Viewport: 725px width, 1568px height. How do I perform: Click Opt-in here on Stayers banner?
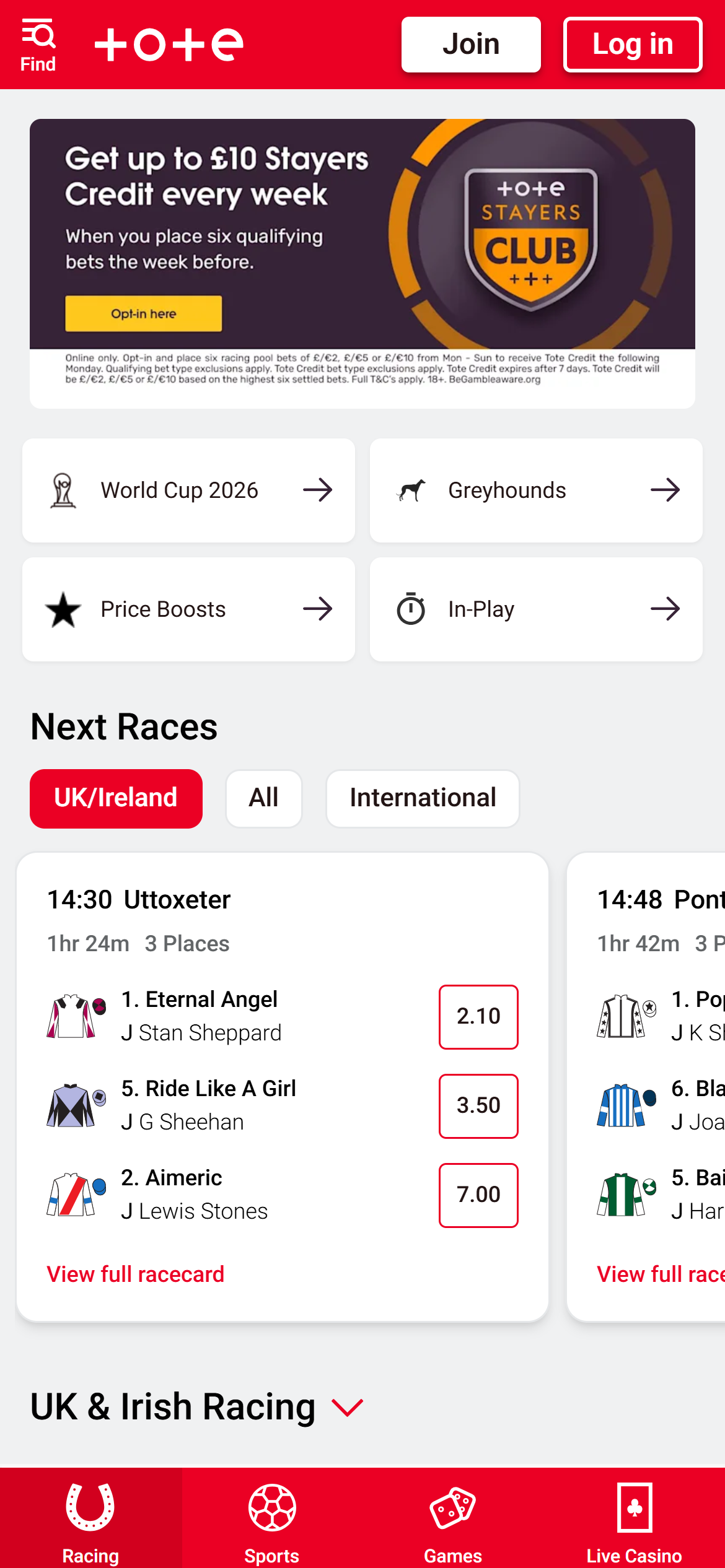pos(144,313)
